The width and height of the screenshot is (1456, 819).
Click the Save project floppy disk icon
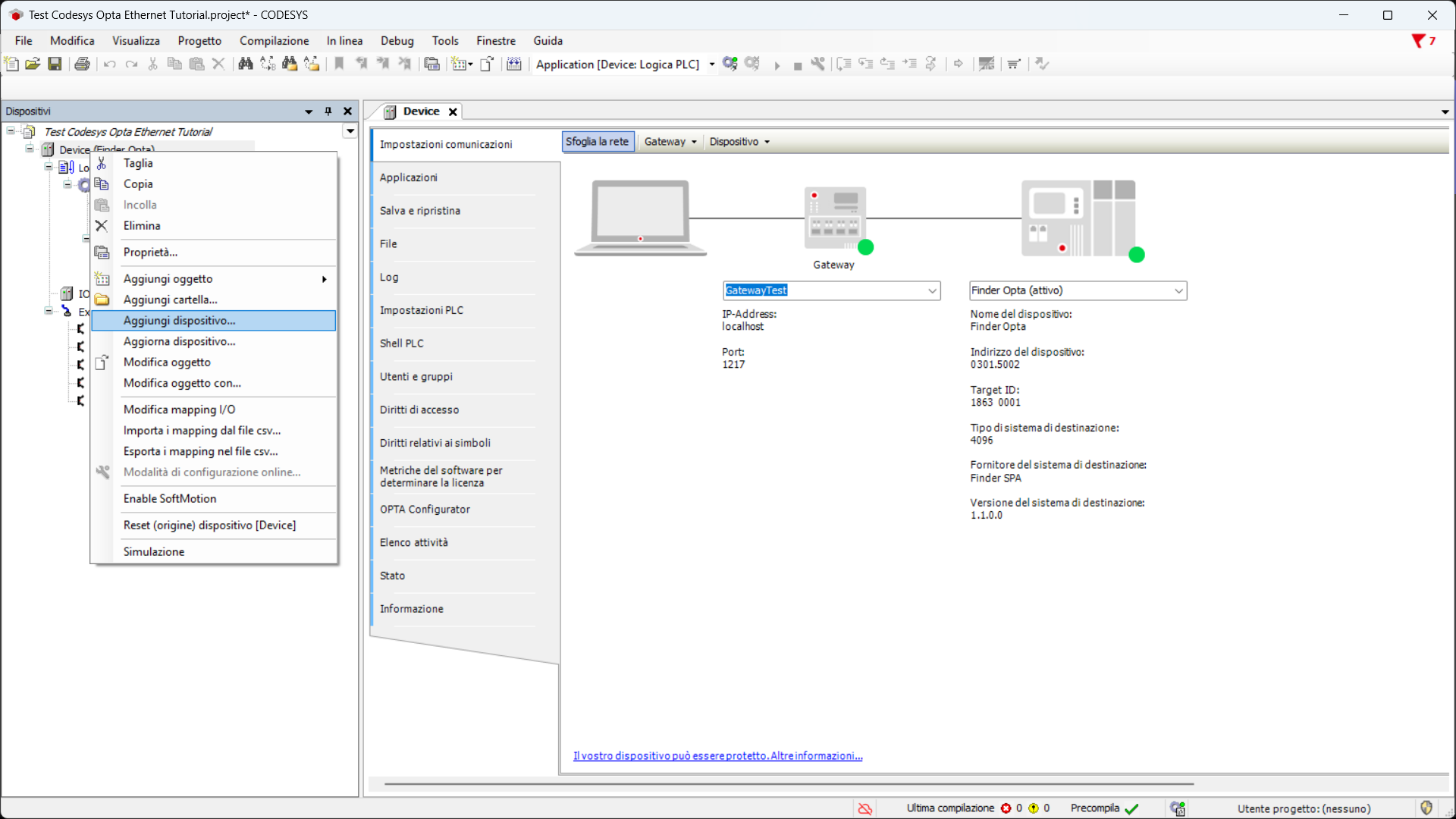(55, 64)
